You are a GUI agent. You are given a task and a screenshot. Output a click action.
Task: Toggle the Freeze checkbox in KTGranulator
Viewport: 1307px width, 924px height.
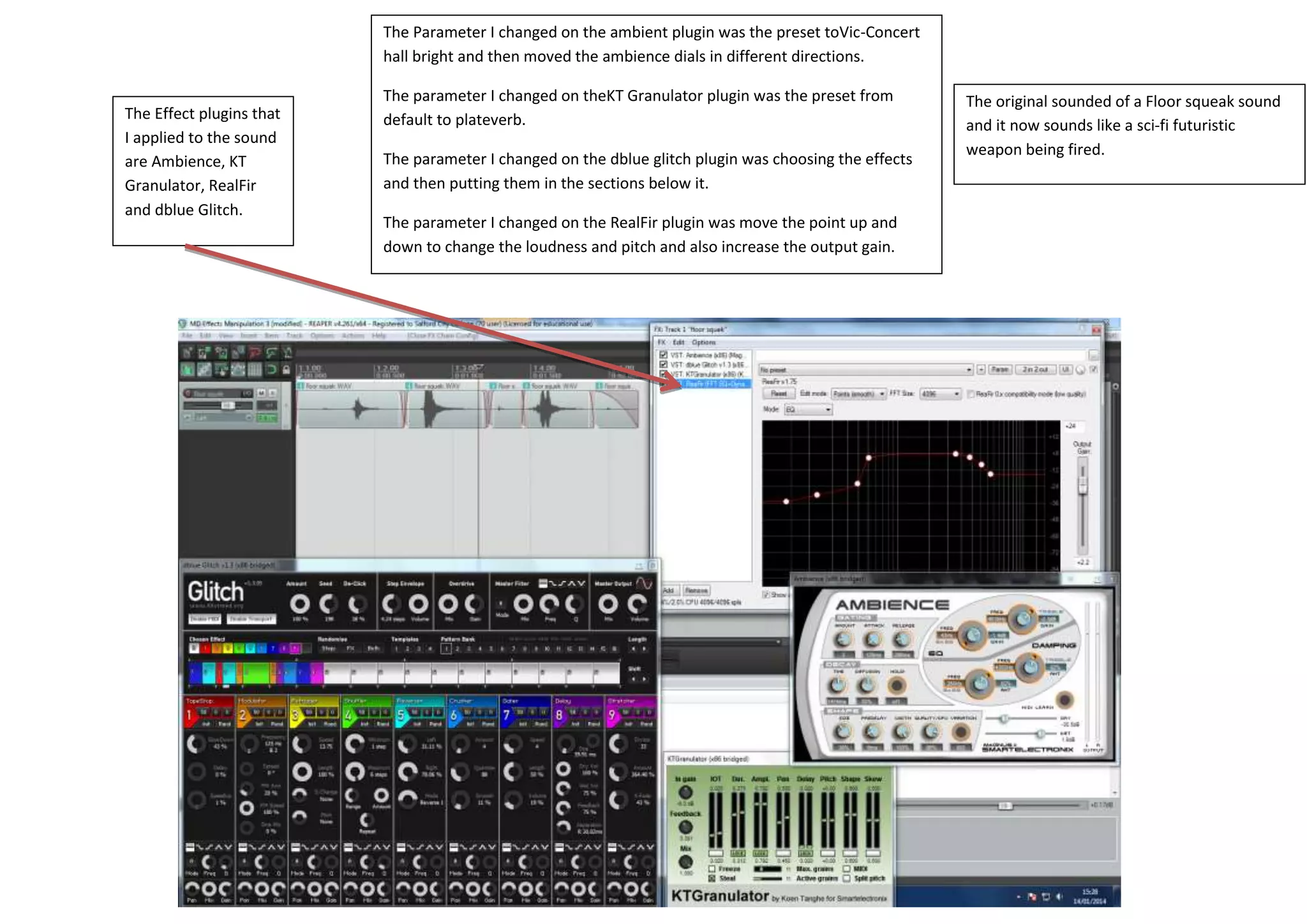(712, 869)
